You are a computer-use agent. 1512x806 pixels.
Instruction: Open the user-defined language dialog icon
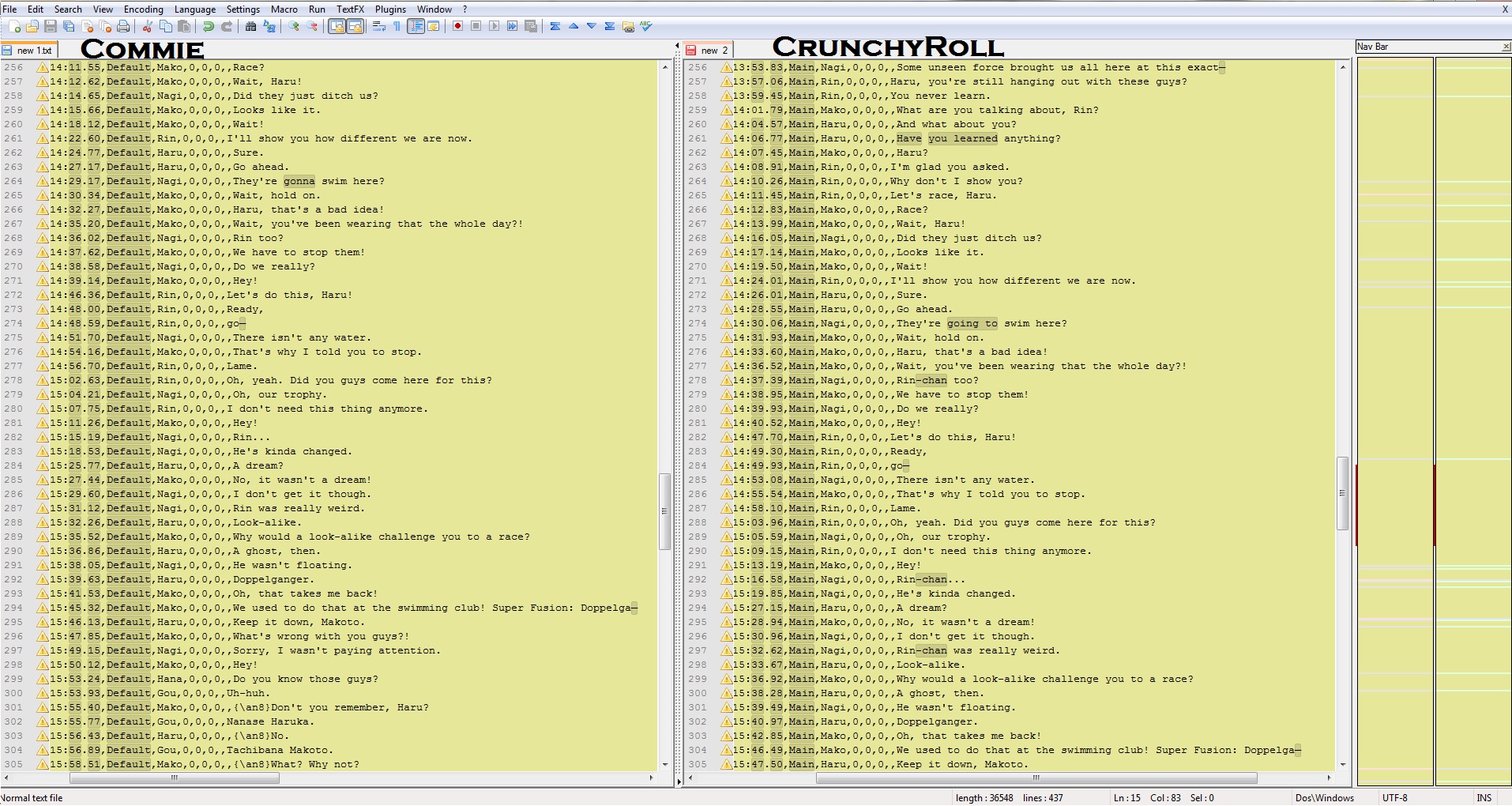(434, 26)
